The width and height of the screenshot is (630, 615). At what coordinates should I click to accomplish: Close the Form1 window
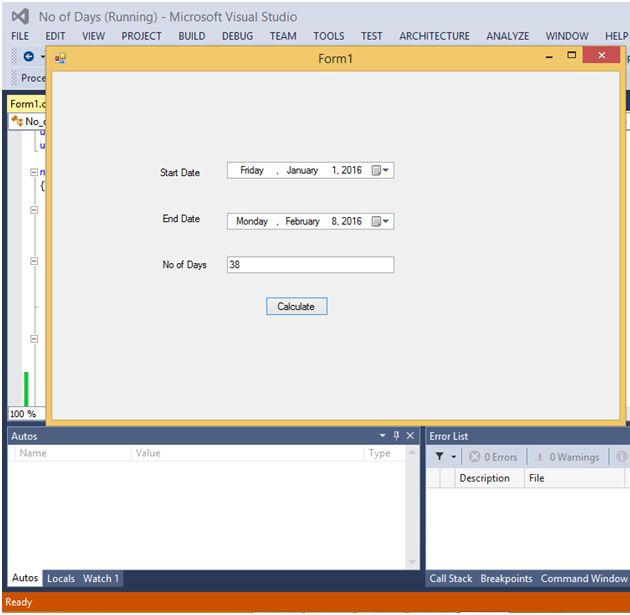coord(601,55)
